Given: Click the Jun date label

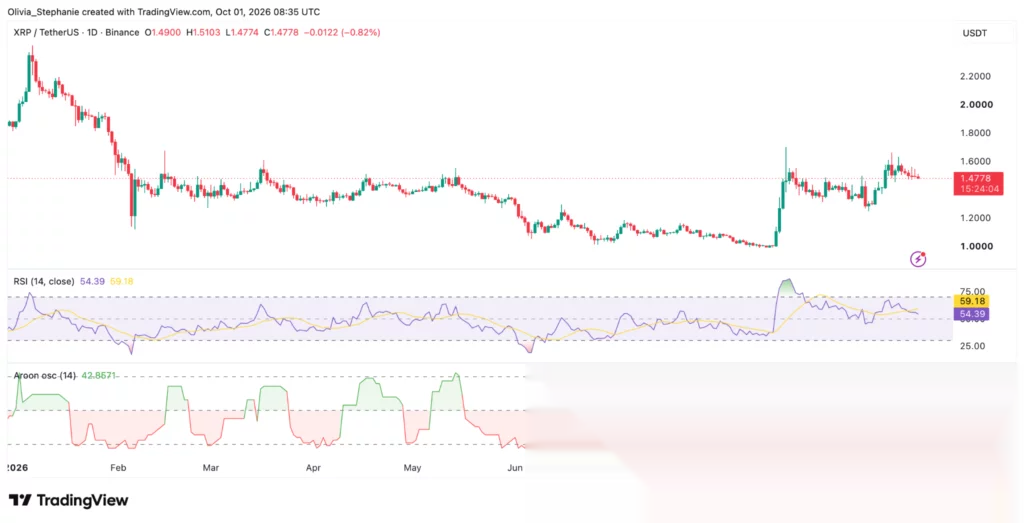Looking at the screenshot, I should pyautogui.click(x=515, y=468).
